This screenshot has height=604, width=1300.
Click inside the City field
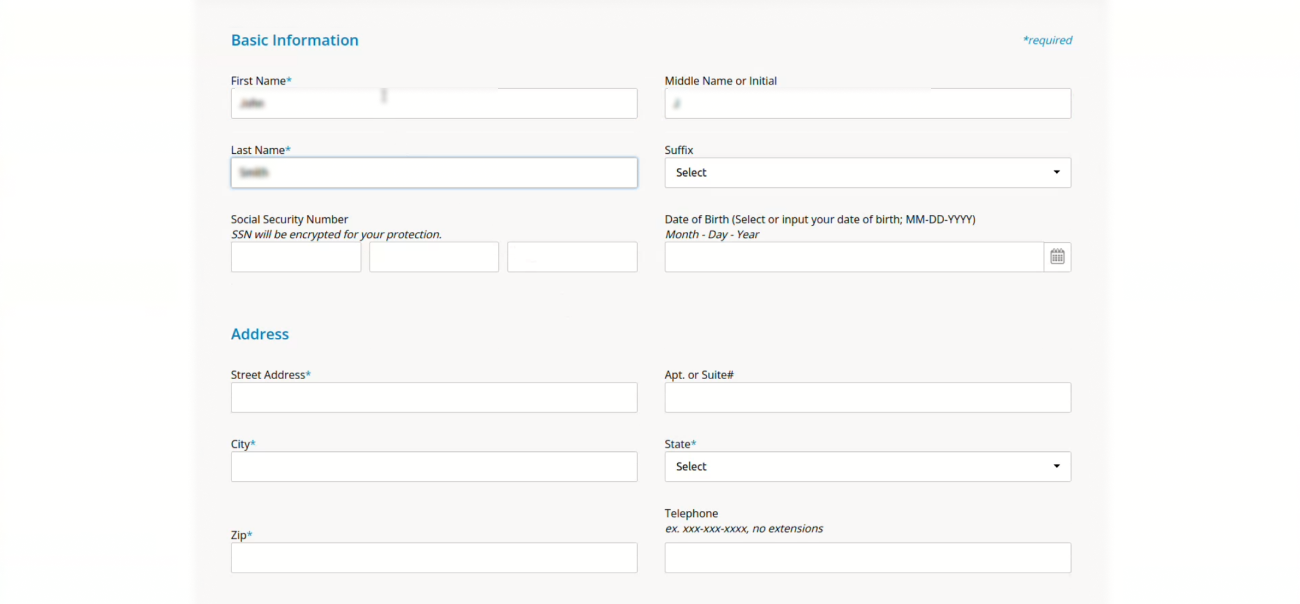click(x=434, y=467)
